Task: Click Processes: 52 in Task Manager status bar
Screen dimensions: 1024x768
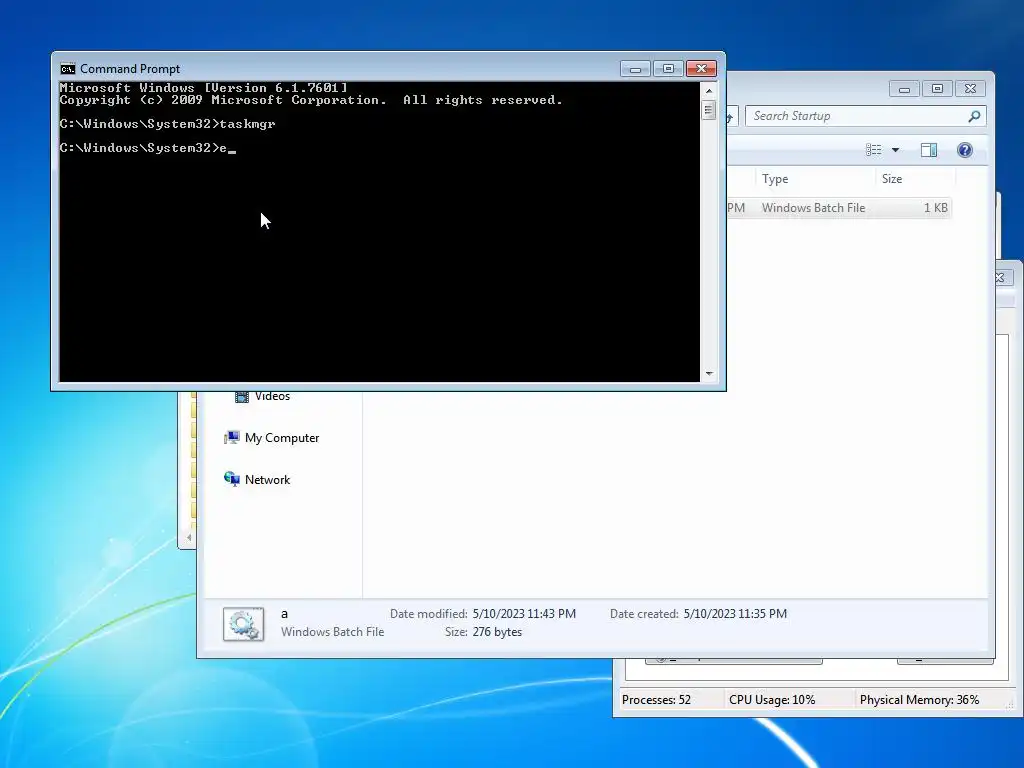Action: pyautogui.click(x=656, y=700)
